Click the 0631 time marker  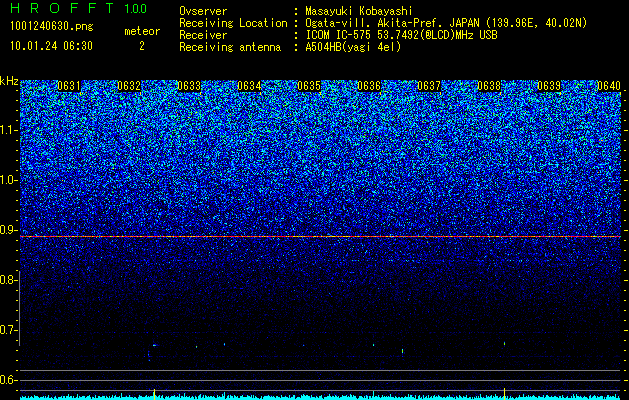[x=69, y=86]
